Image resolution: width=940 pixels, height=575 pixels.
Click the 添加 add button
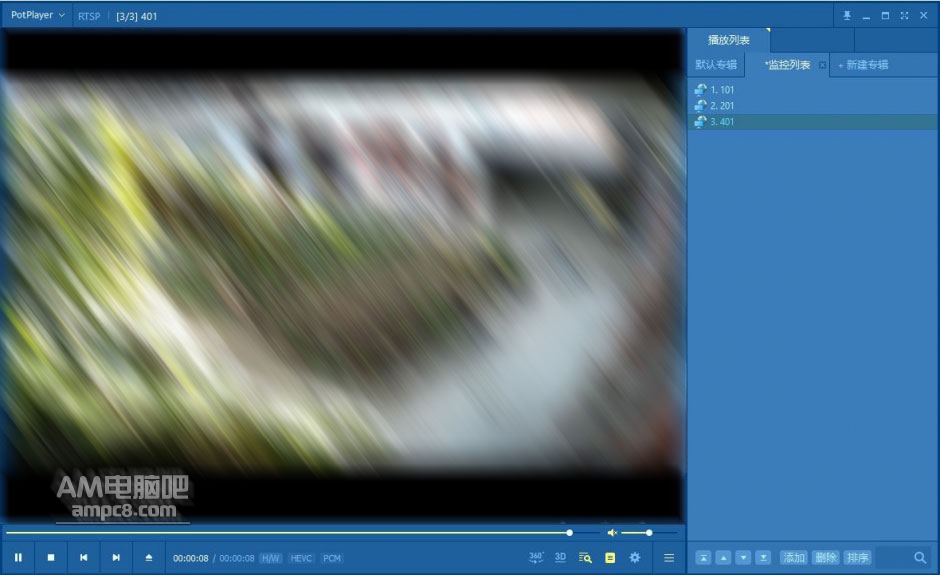(x=794, y=558)
